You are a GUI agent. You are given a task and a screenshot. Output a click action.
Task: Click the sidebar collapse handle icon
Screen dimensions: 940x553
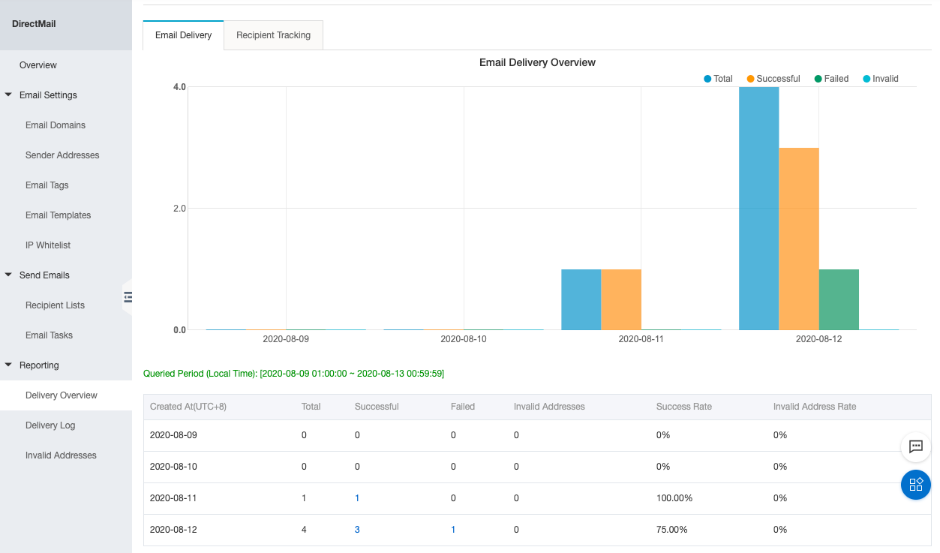coord(128,296)
